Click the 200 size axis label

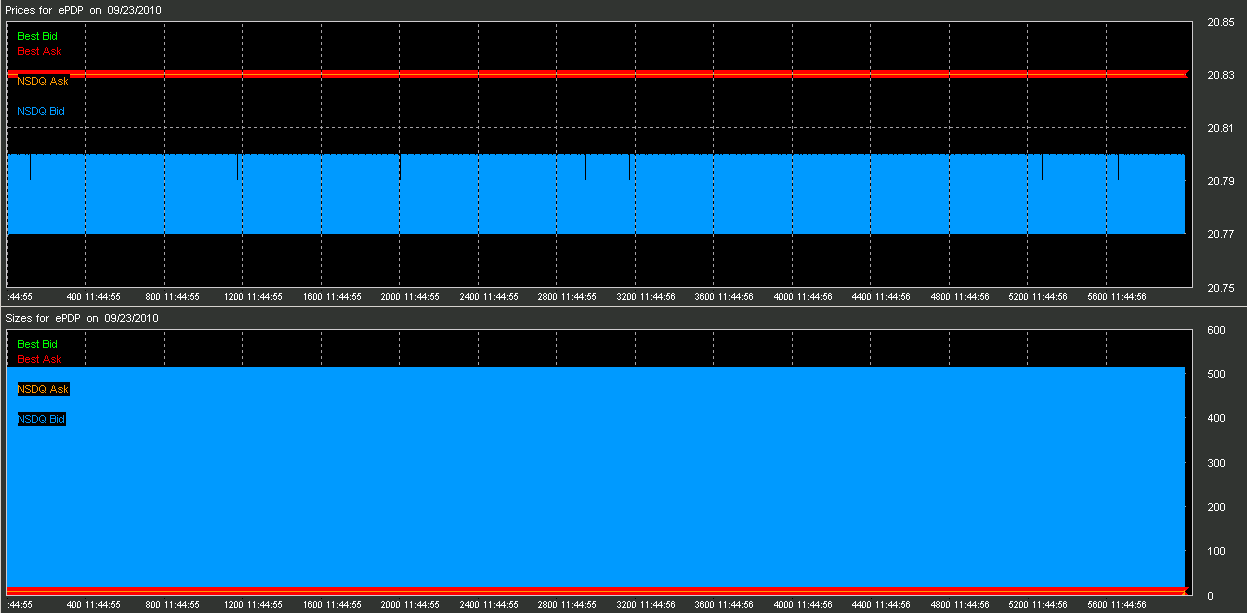(x=1216, y=507)
